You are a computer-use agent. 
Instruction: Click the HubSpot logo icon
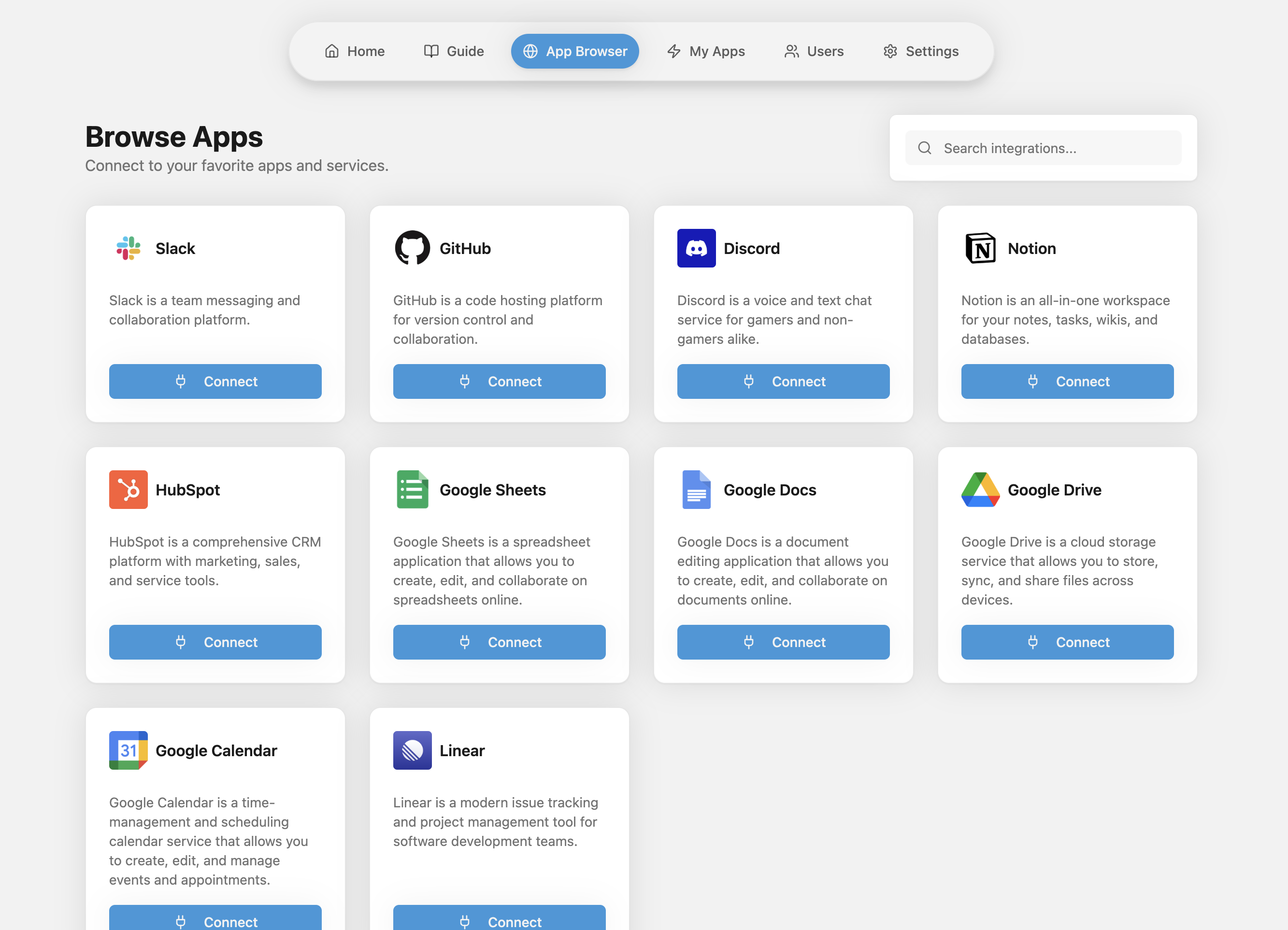click(x=129, y=490)
